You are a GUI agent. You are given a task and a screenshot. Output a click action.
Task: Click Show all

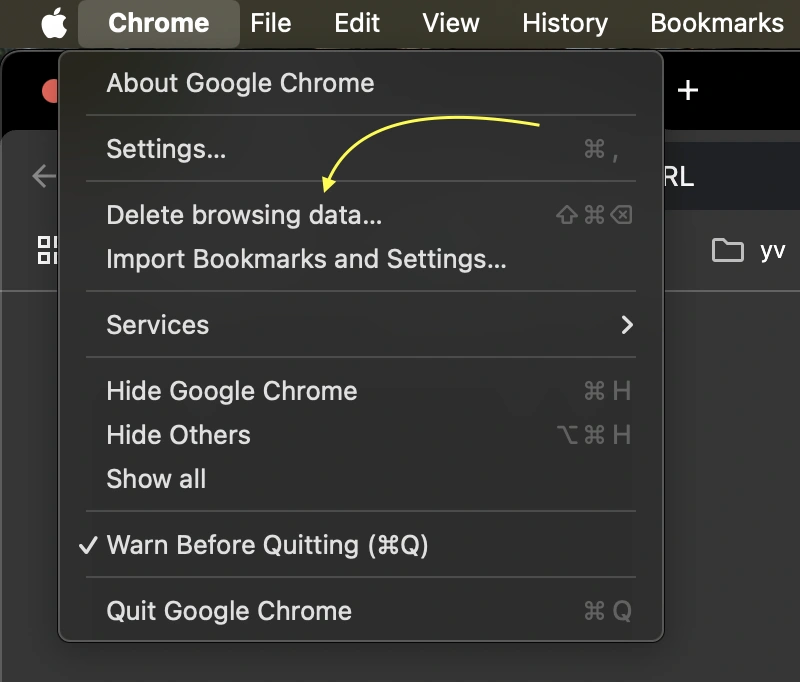[x=361, y=478]
